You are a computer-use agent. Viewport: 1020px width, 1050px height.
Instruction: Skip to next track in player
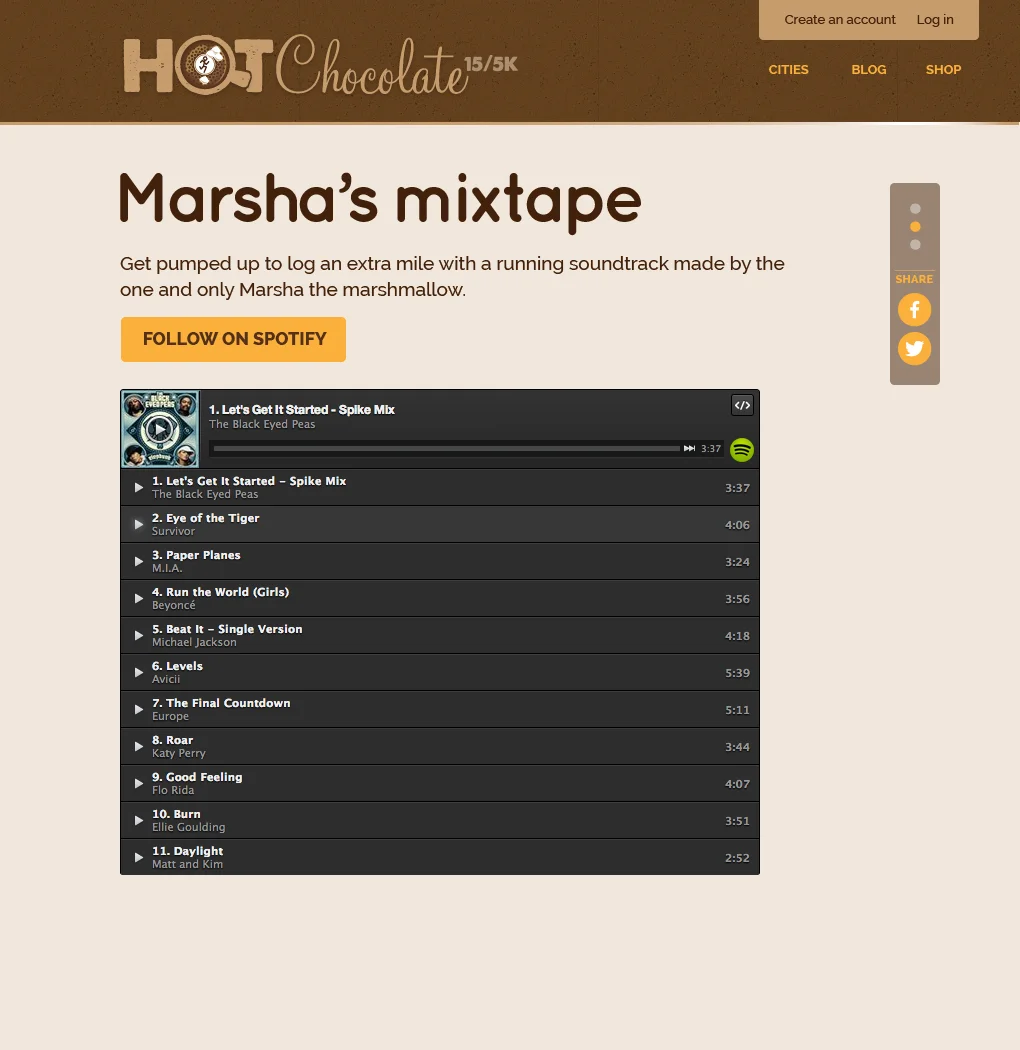point(689,449)
